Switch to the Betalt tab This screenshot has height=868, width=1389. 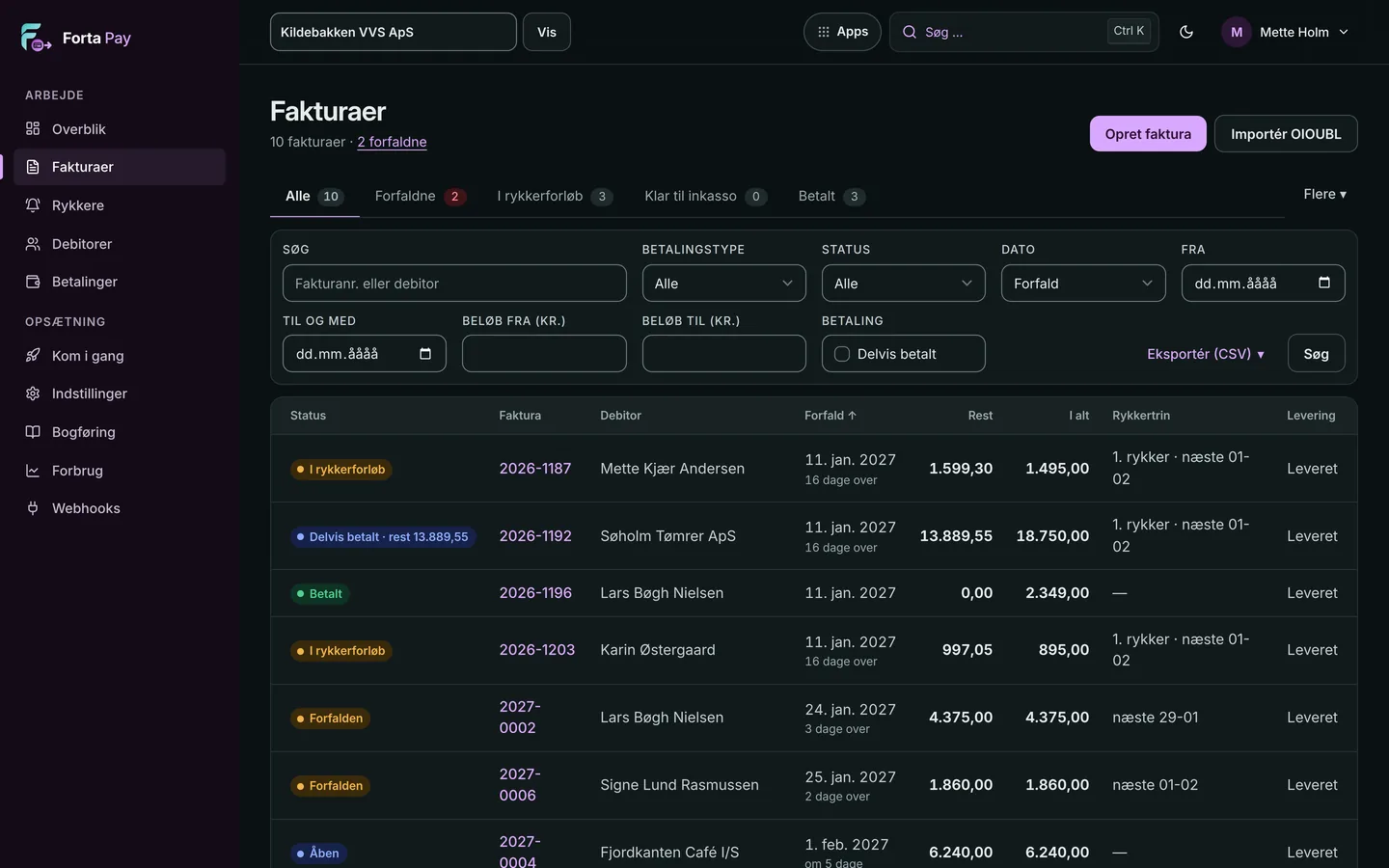[831, 196]
